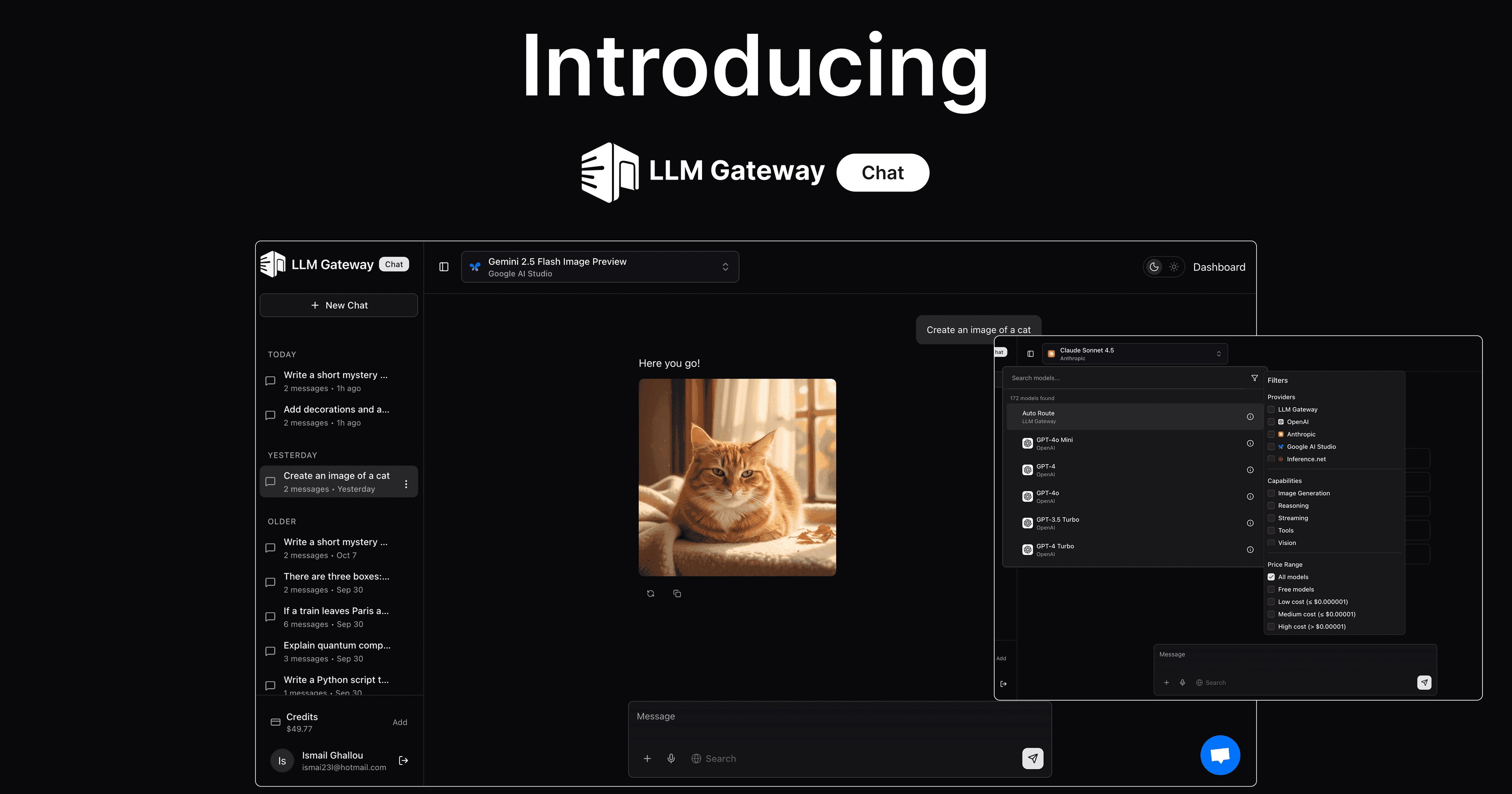Send the message with the send icon
The height and width of the screenshot is (794, 1512).
point(1032,758)
